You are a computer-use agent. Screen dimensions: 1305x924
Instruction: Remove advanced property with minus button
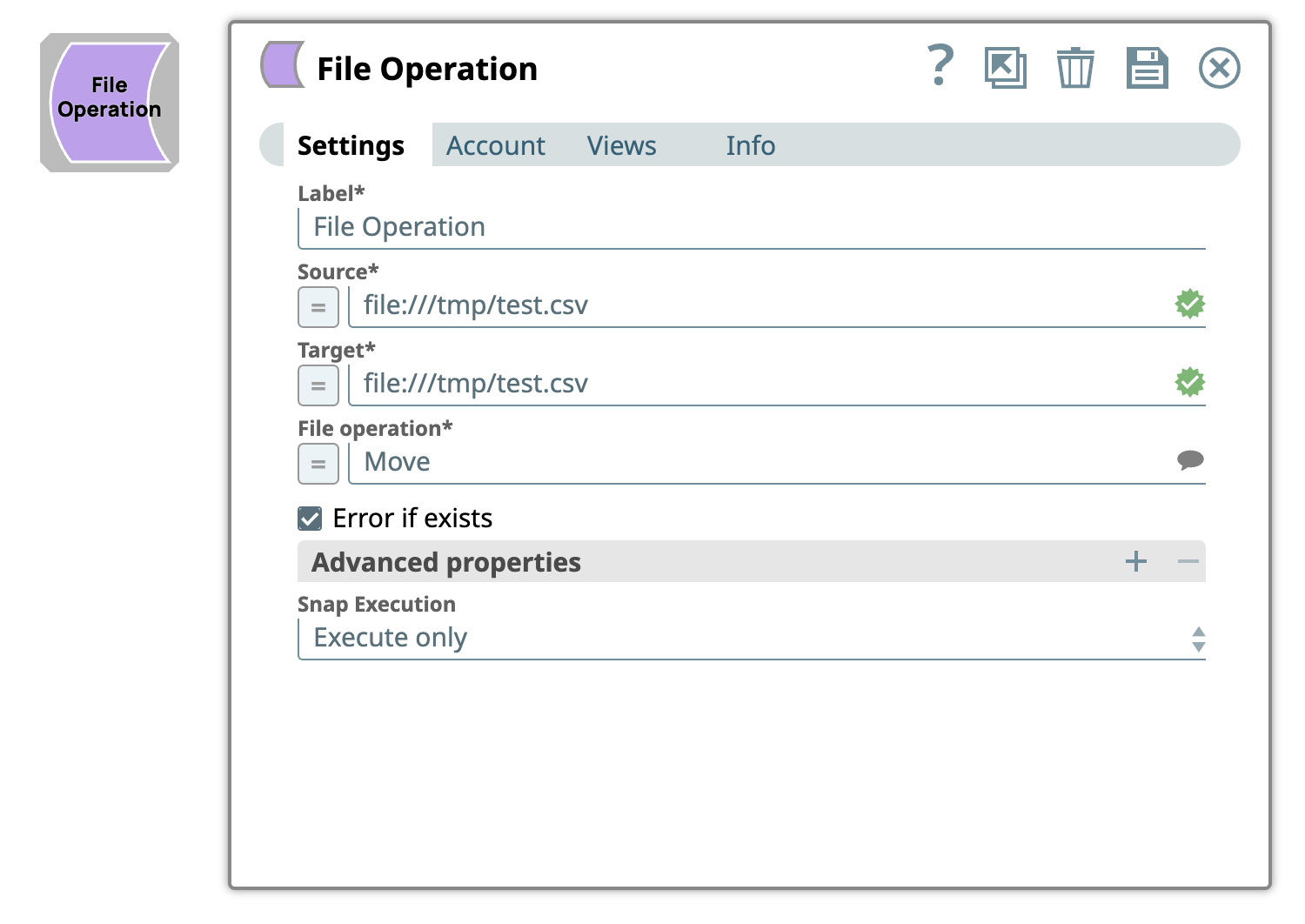click(1188, 562)
